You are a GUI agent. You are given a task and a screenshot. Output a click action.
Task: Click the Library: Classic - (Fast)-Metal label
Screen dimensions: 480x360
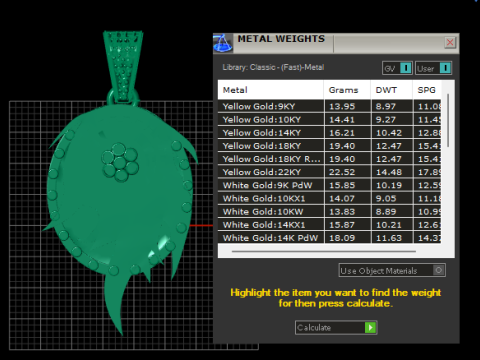(273, 67)
